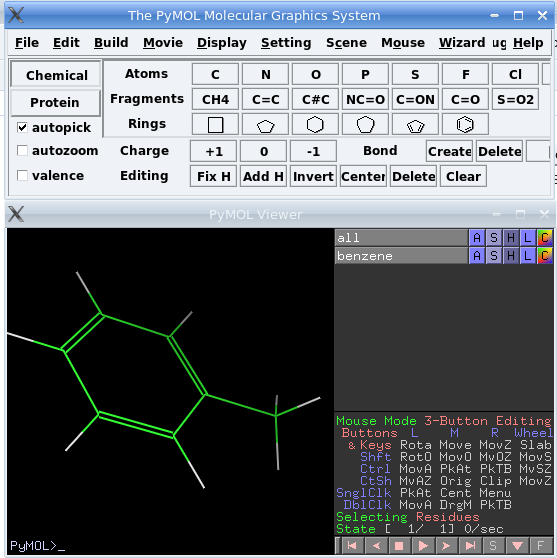
Task: Open Label menu for all
Action: click(x=527, y=237)
